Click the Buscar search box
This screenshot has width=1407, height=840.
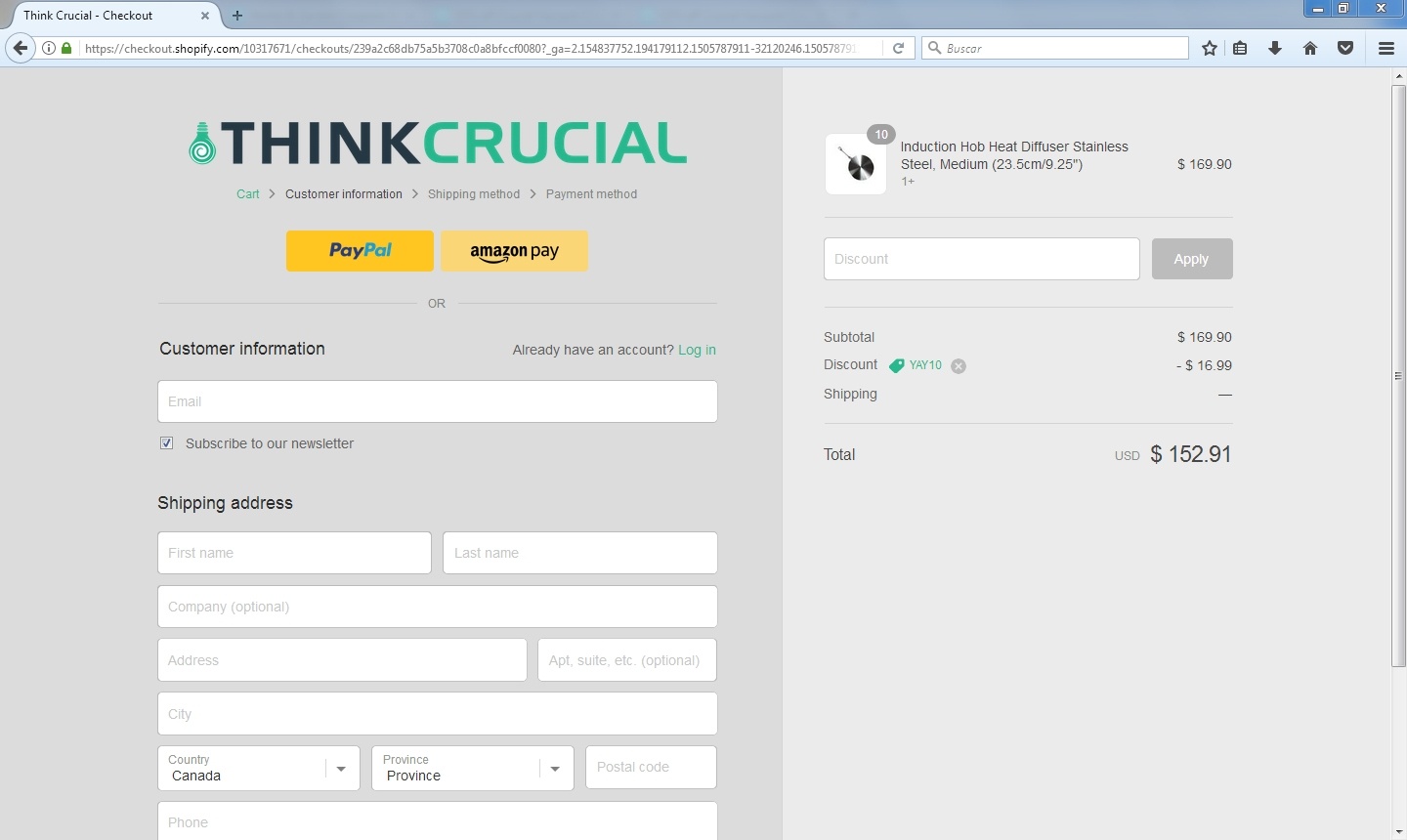coord(1055,48)
